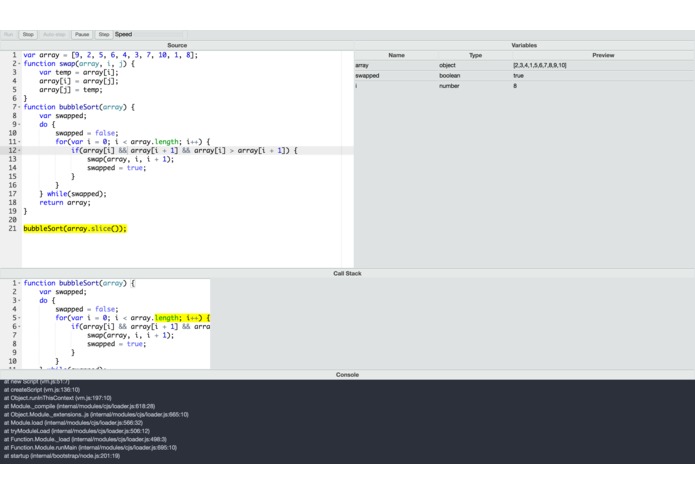Click the 'object' type cell
Viewport: 695px width, 494px height.
(x=447, y=65)
